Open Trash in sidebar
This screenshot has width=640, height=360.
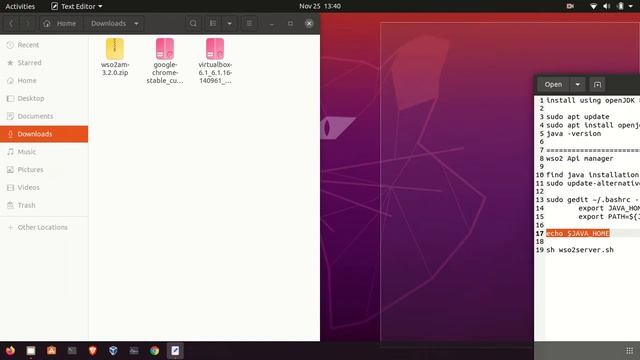[44, 205]
